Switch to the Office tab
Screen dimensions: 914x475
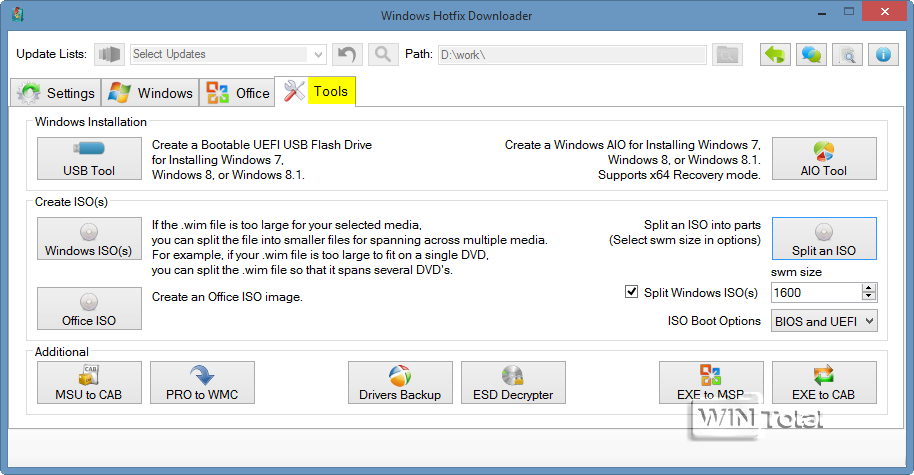point(237,93)
